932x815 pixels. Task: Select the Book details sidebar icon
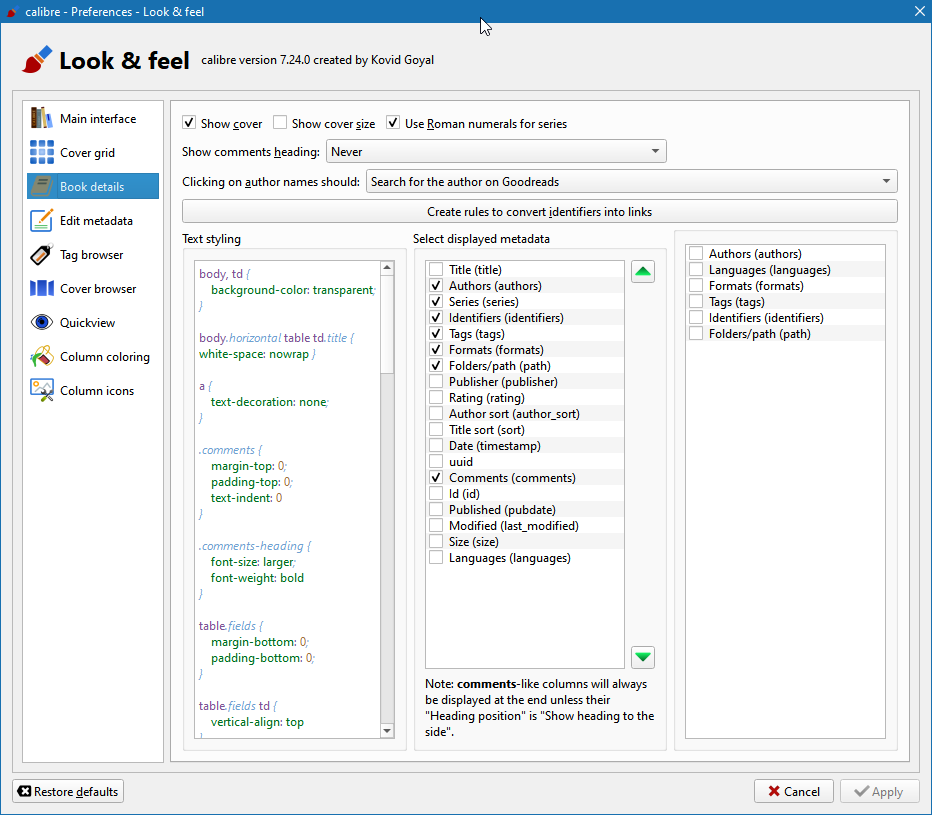pos(42,186)
